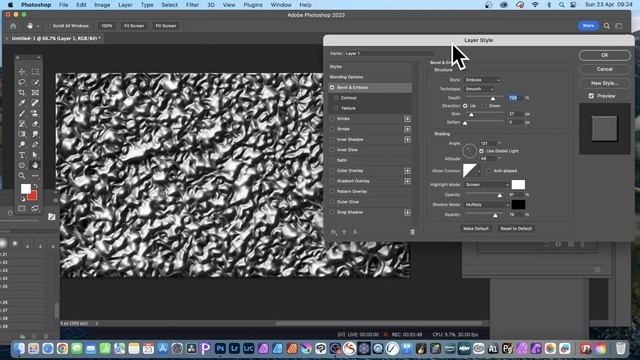Click Reset to Default button
The width and height of the screenshot is (640, 360).
tap(516, 229)
